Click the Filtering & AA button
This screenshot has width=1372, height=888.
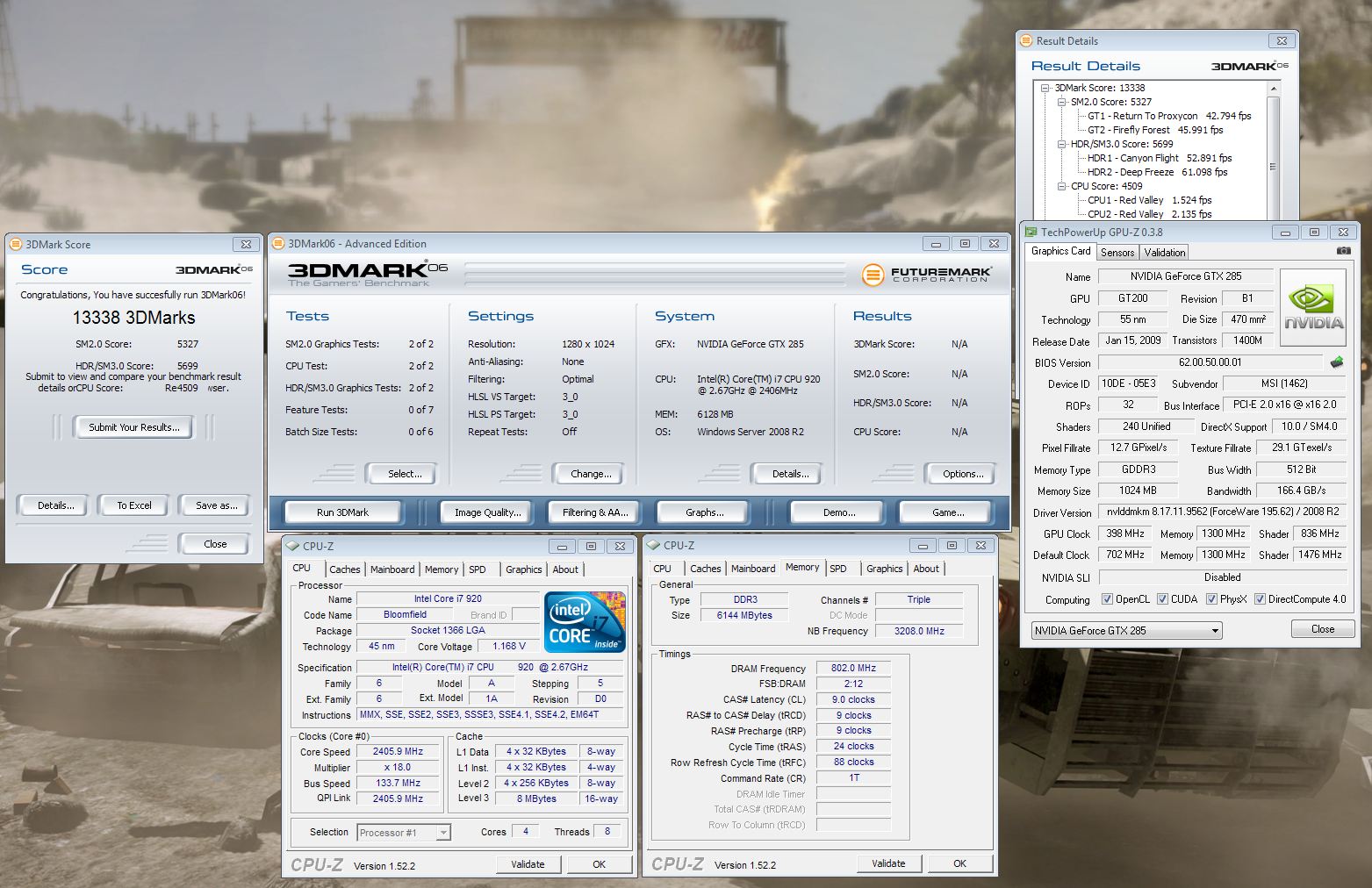pos(595,512)
